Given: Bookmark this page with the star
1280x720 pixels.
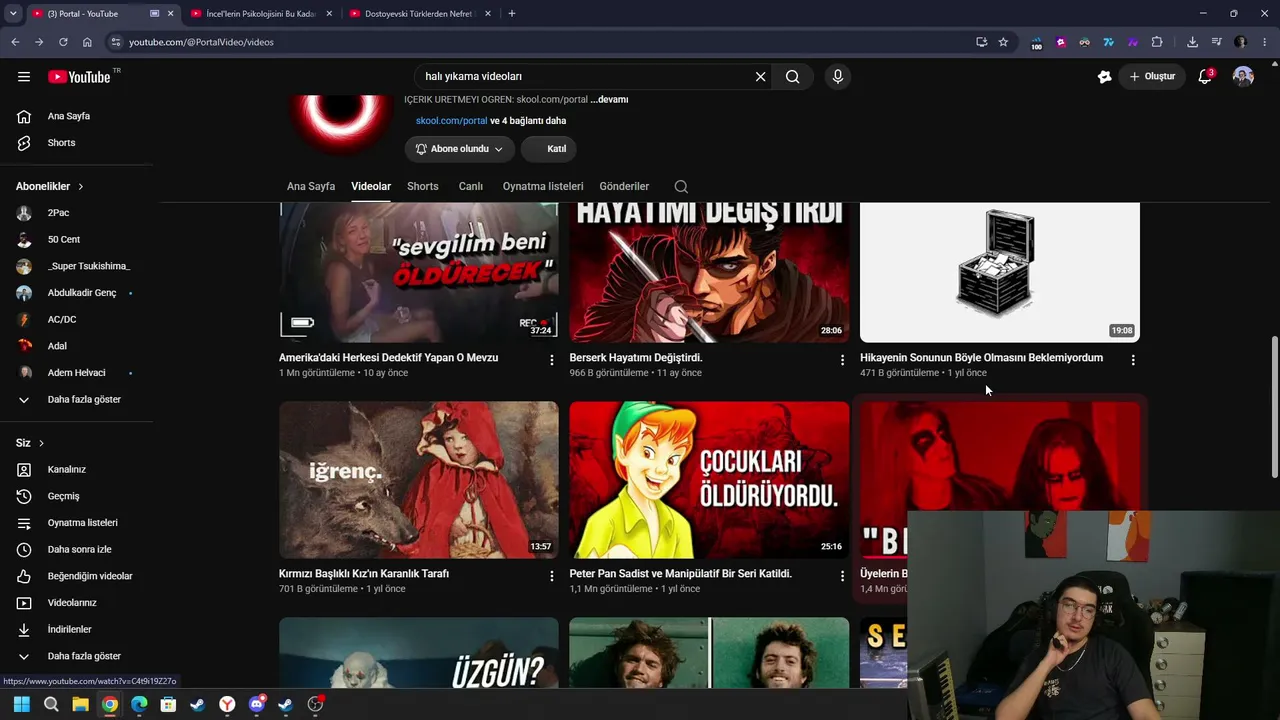Looking at the screenshot, I should [1003, 42].
